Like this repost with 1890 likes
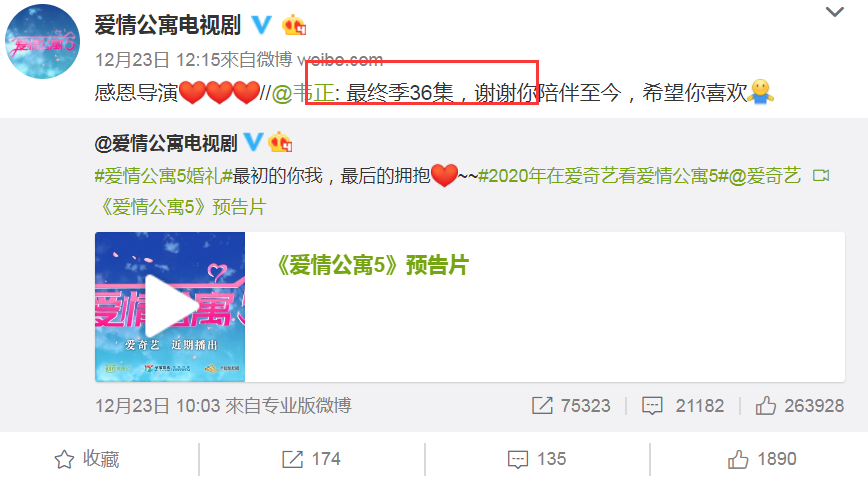This screenshot has height=486, width=868. tap(762, 459)
